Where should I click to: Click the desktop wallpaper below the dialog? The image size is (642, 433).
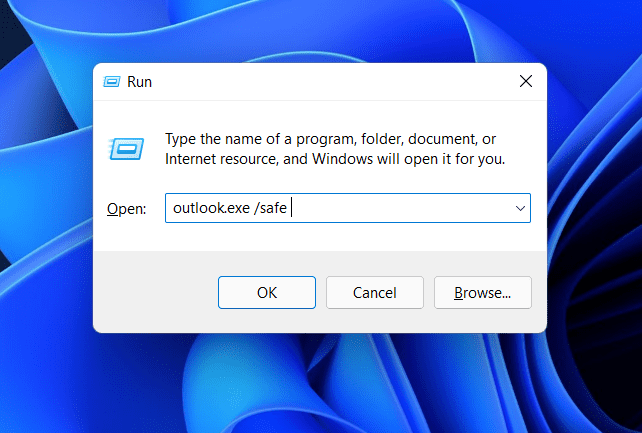point(320,385)
